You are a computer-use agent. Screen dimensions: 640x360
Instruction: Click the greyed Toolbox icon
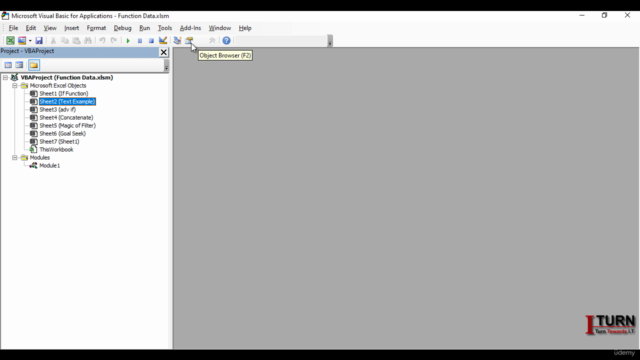(x=212, y=40)
